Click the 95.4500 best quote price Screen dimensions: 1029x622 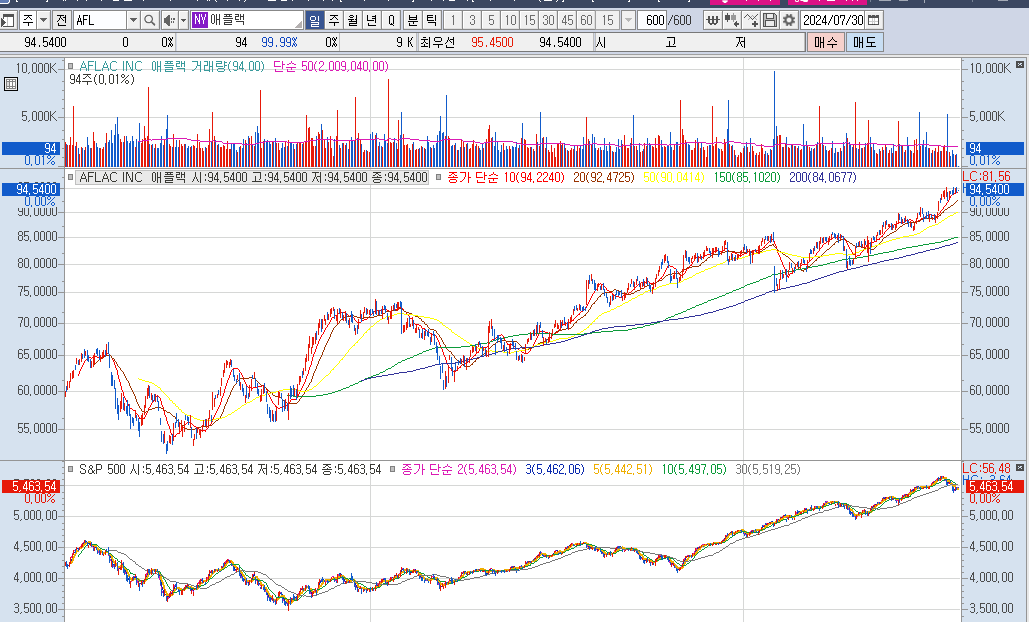tap(492, 42)
